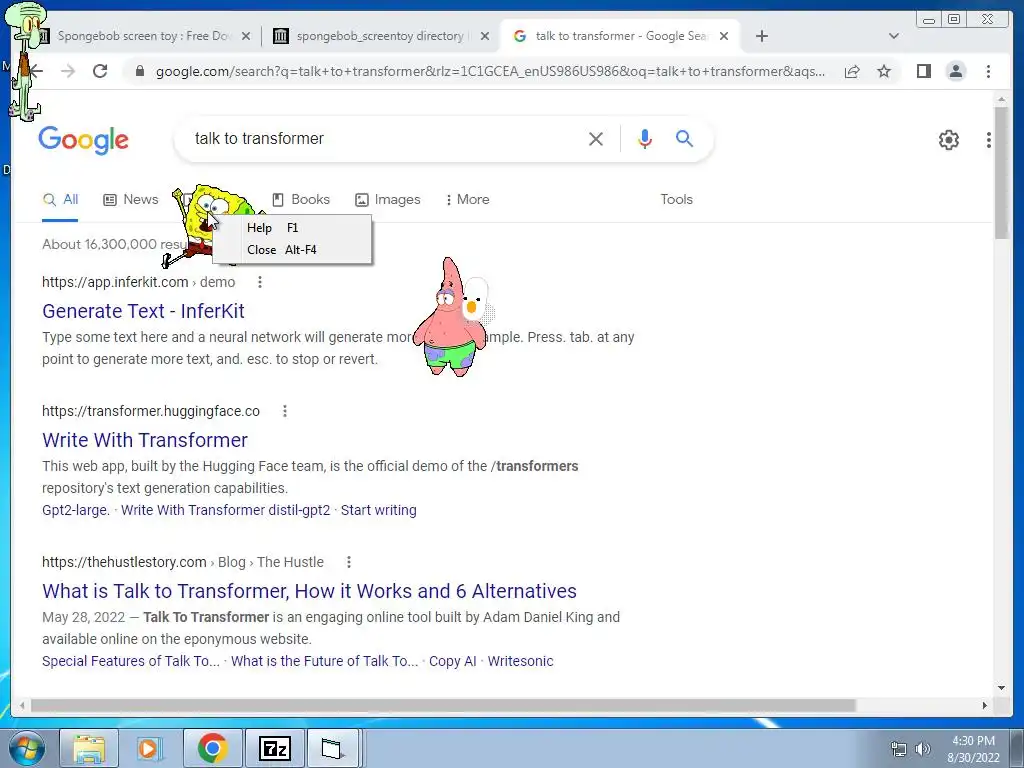Open the Windows Start orb
The image size is (1024, 768).
[27, 748]
